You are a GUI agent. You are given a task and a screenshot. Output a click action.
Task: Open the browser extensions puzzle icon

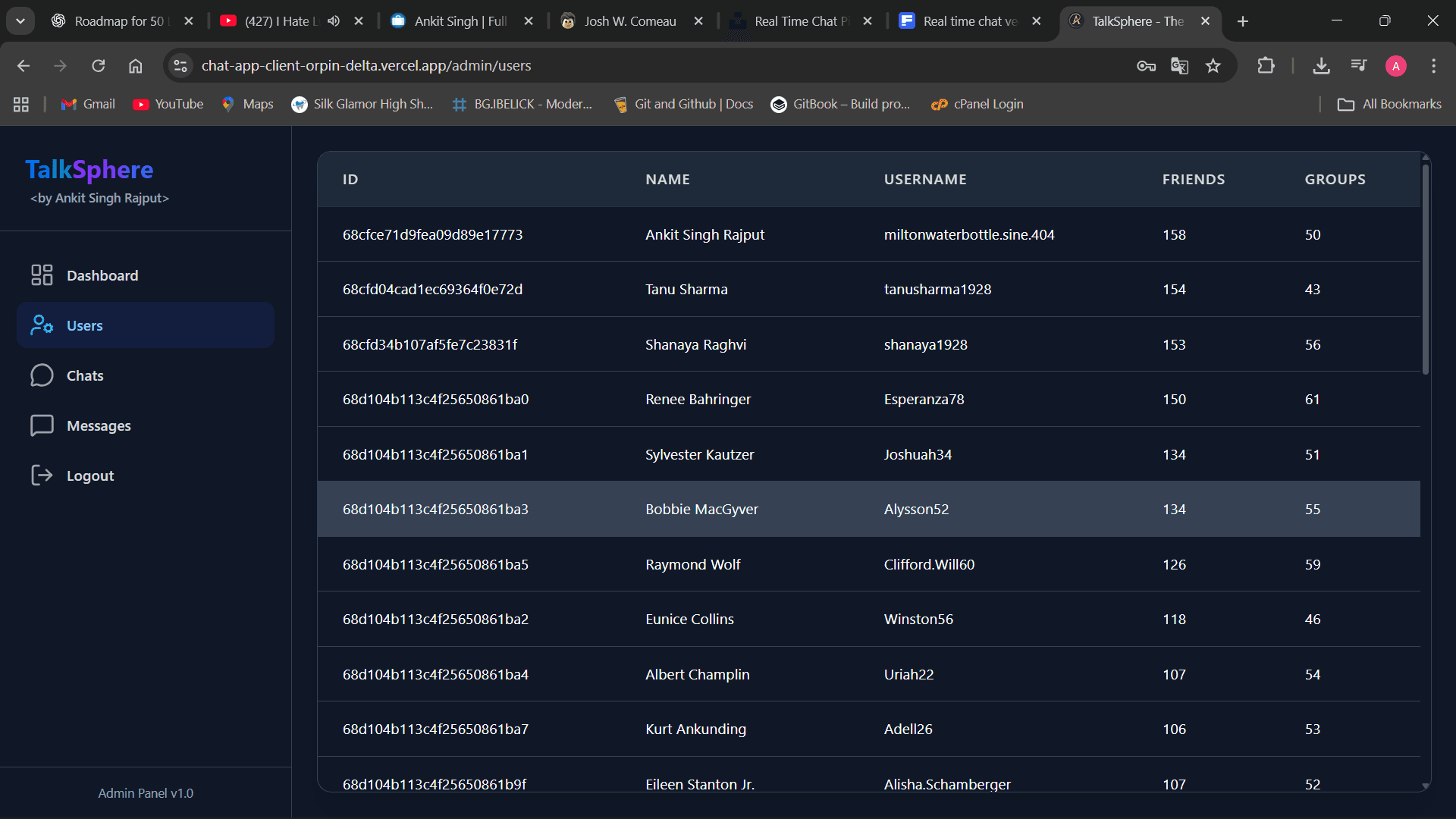(x=1266, y=66)
